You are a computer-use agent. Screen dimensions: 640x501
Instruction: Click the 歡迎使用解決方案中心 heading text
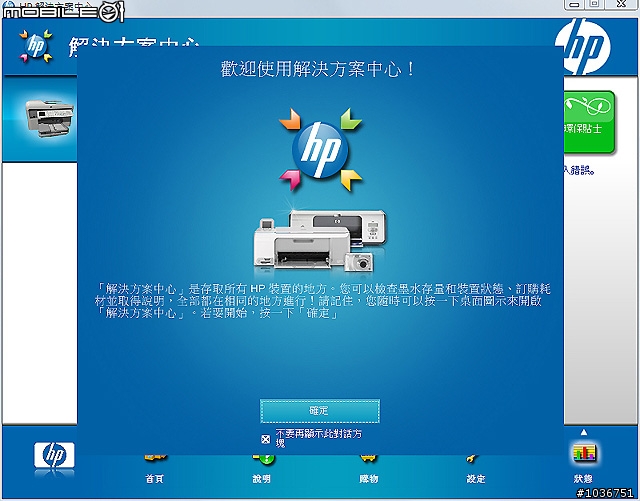pos(318,69)
